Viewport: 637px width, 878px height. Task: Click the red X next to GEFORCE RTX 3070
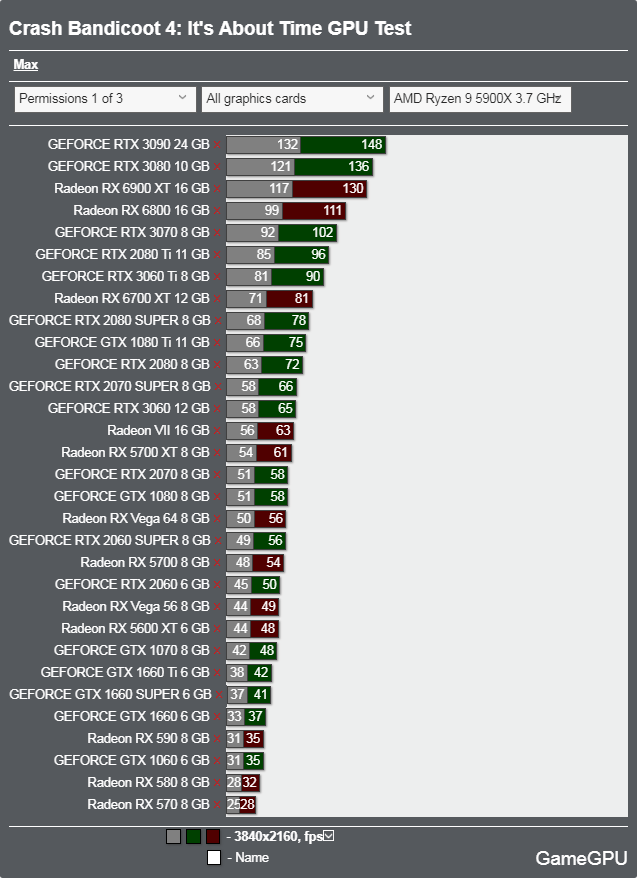(x=217, y=233)
